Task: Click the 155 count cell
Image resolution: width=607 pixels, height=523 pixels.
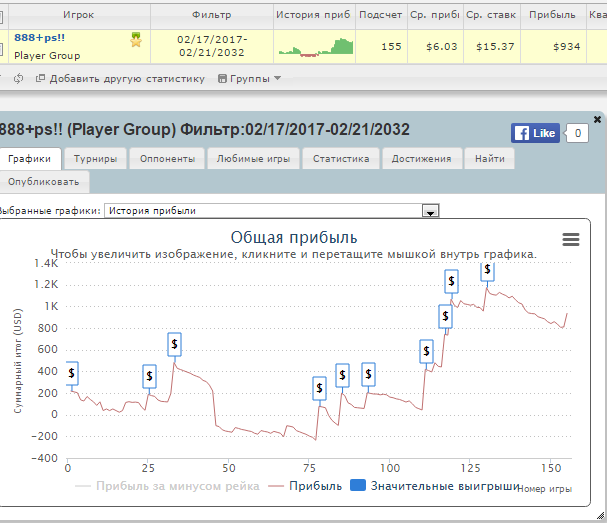Action: (x=381, y=47)
